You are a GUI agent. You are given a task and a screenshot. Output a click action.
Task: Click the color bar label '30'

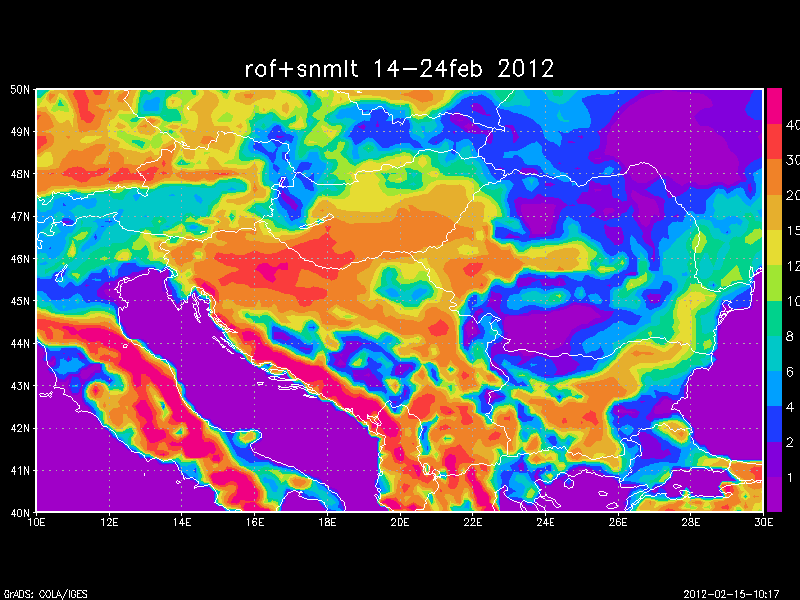tap(793, 160)
